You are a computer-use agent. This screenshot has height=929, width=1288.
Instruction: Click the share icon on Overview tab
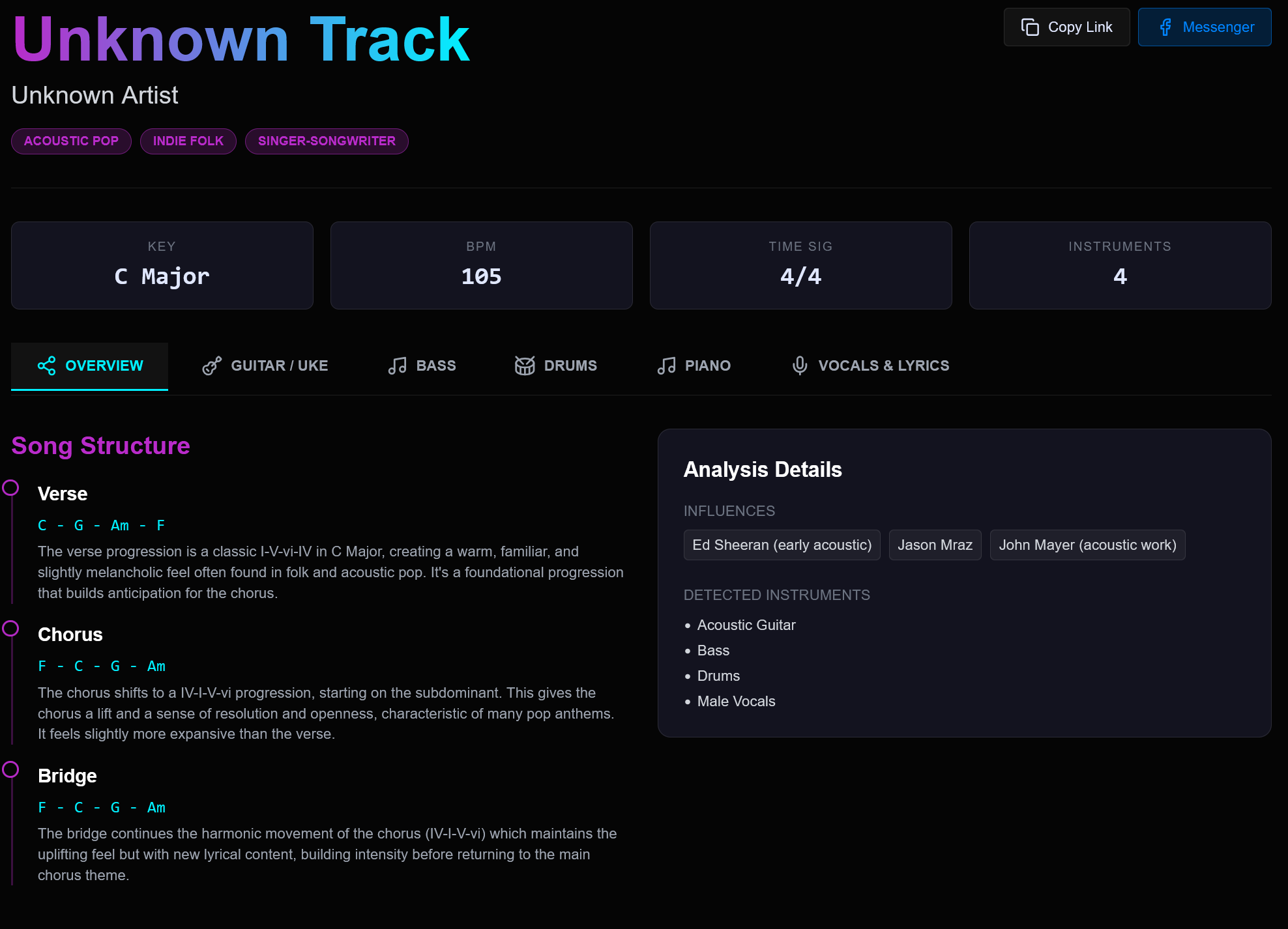pyautogui.click(x=47, y=365)
